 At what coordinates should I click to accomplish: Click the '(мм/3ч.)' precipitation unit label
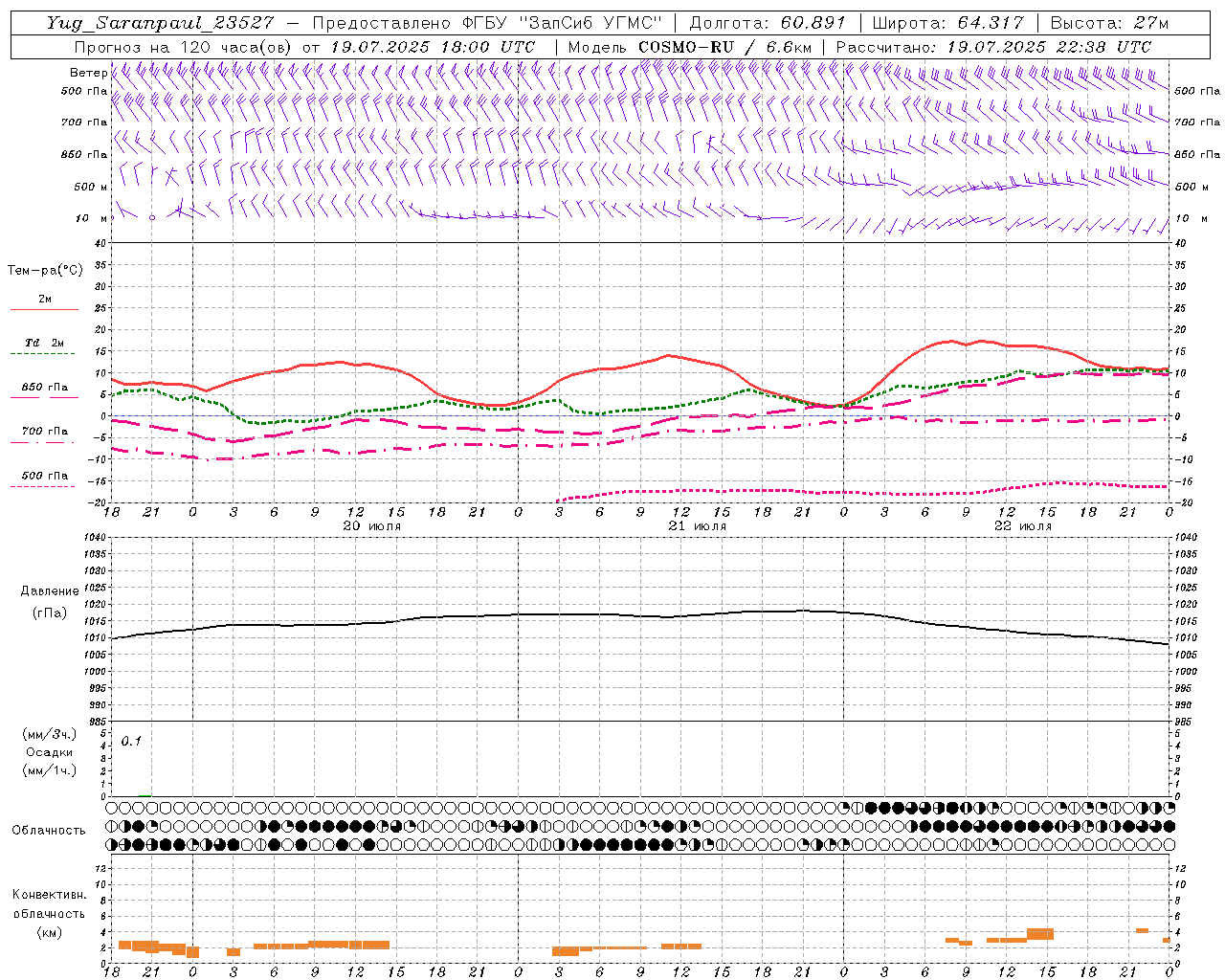(50, 734)
